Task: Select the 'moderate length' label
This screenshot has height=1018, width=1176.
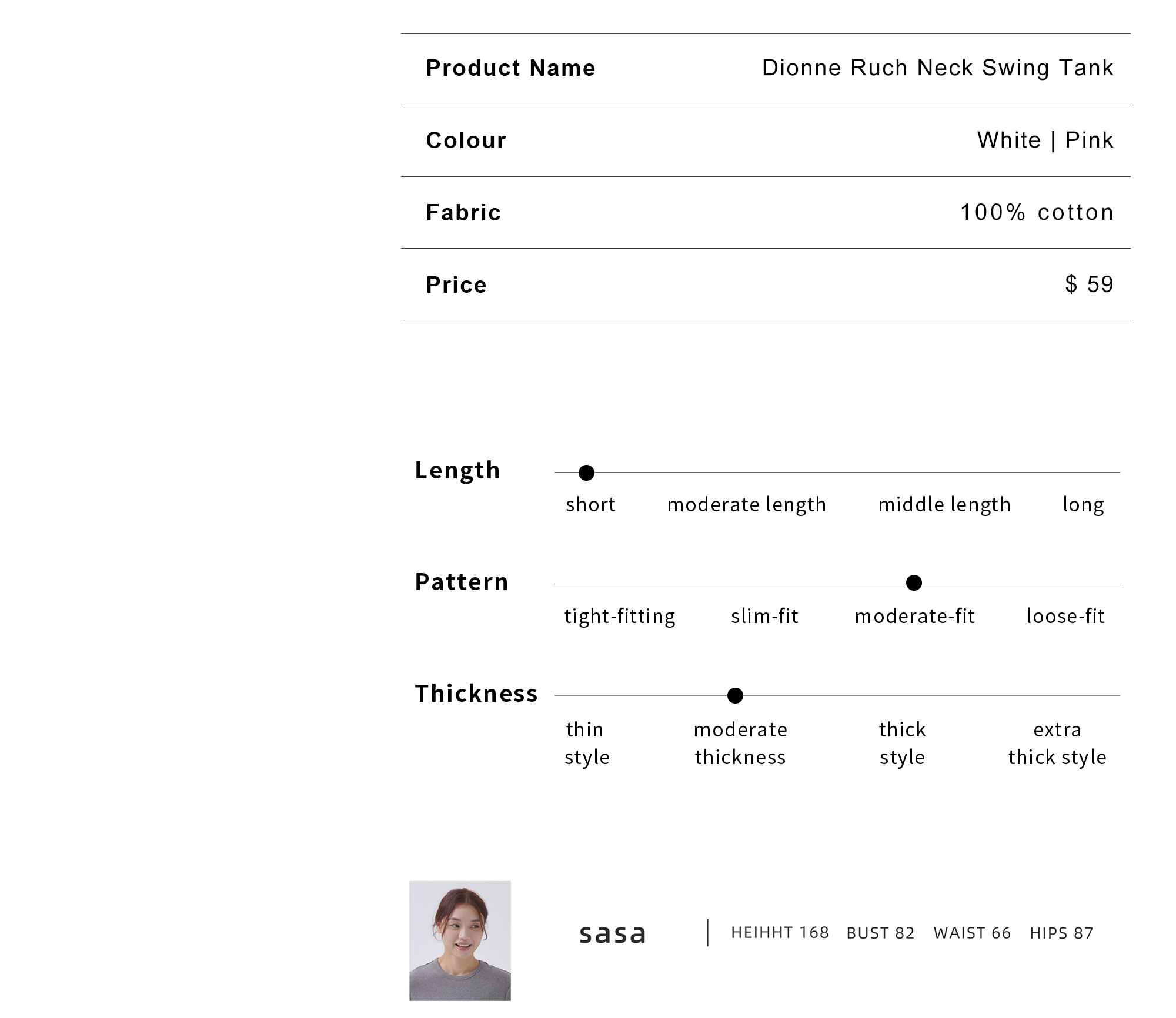Action: tap(747, 505)
